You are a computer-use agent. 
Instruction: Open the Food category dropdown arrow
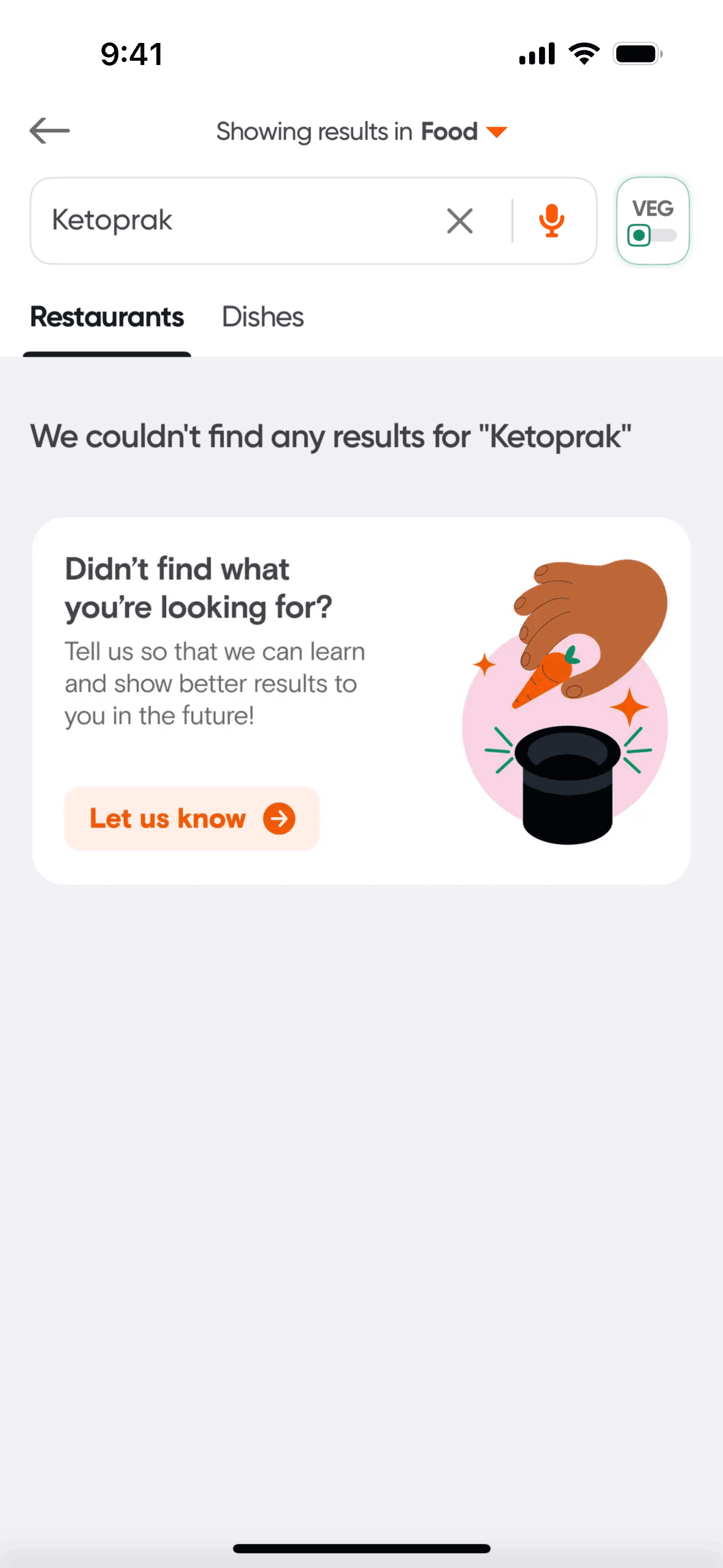click(x=496, y=132)
